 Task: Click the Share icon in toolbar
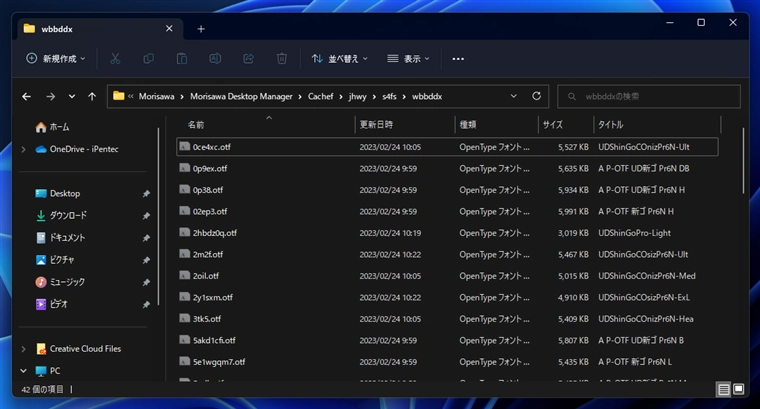pyautogui.click(x=248, y=59)
